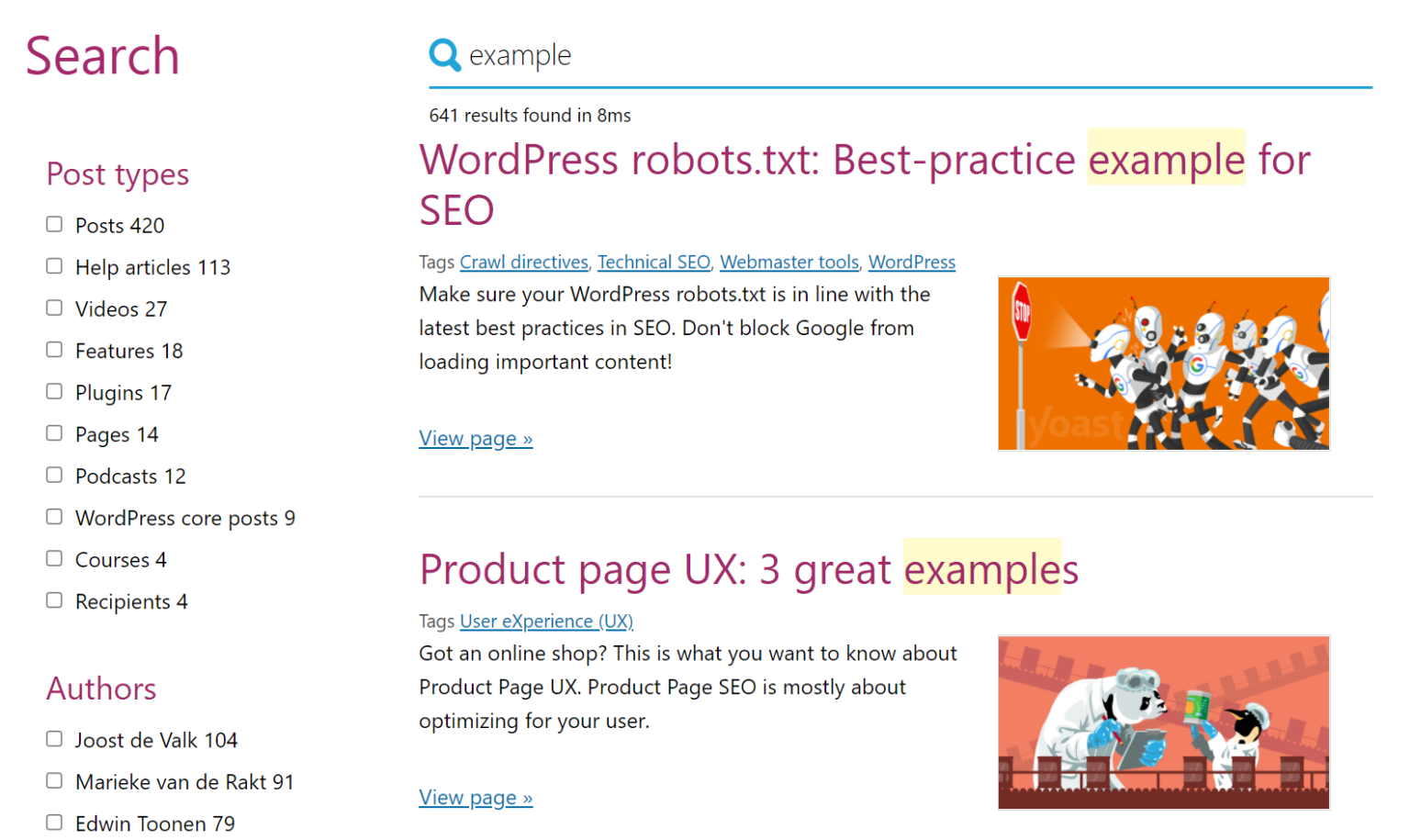Image resolution: width=1410 pixels, height=840 pixels.
Task: Check the Edwin Toonen author checkbox
Action: [x=53, y=822]
